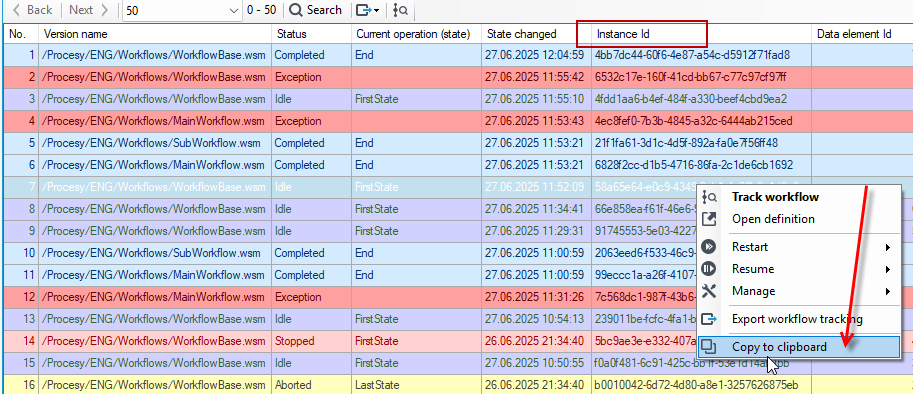Click the Open definition menu icon

point(709,219)
